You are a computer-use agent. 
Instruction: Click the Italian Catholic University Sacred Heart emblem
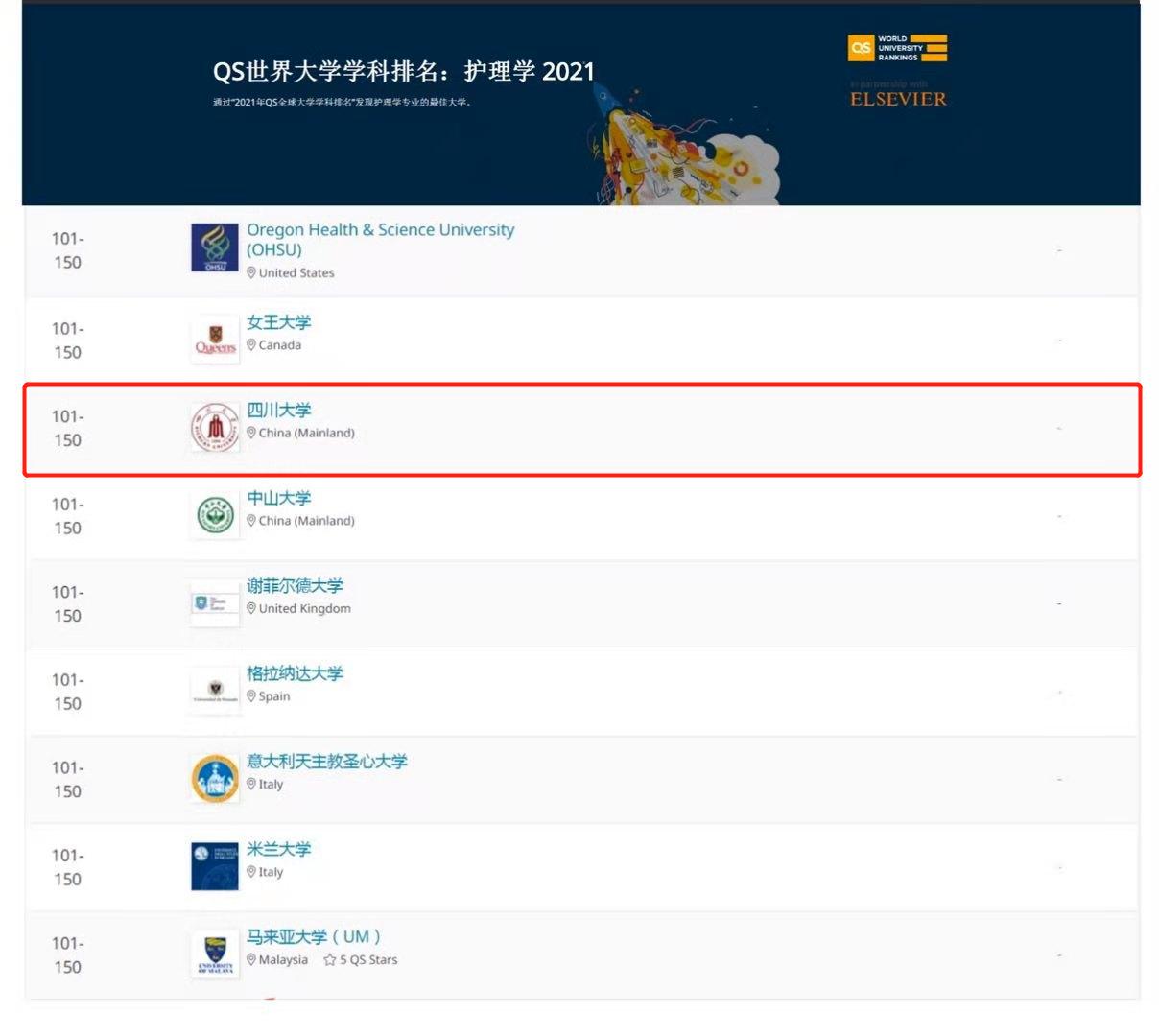pos(215,778)
